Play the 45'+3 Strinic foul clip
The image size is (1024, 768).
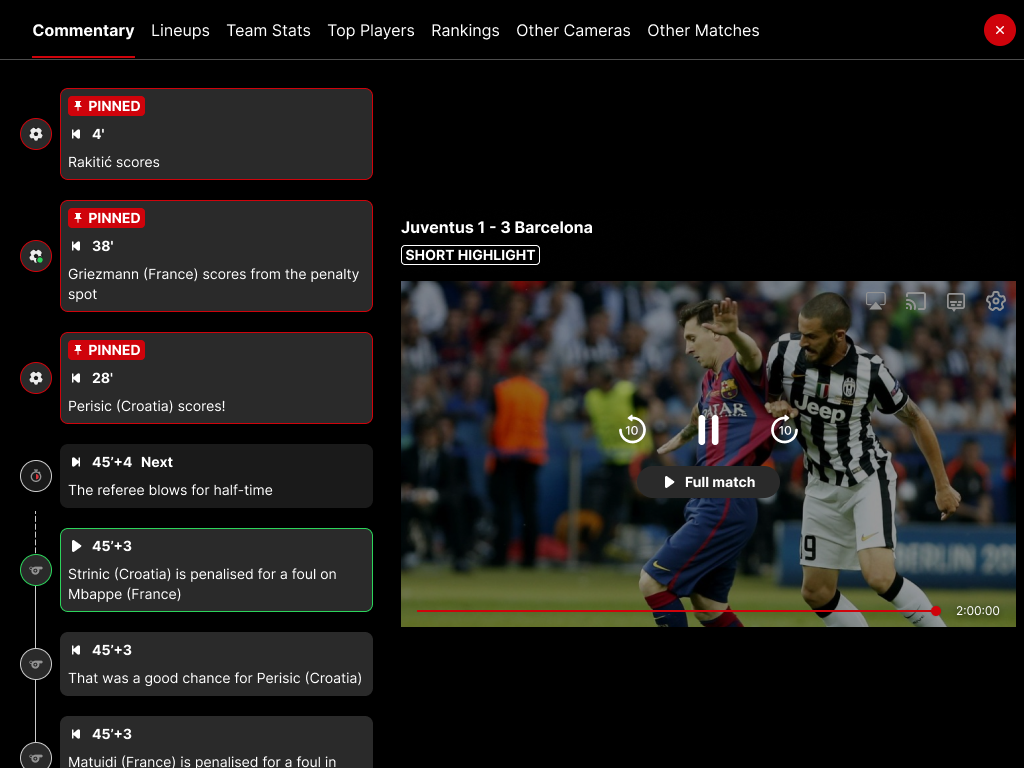click(76, 546)
